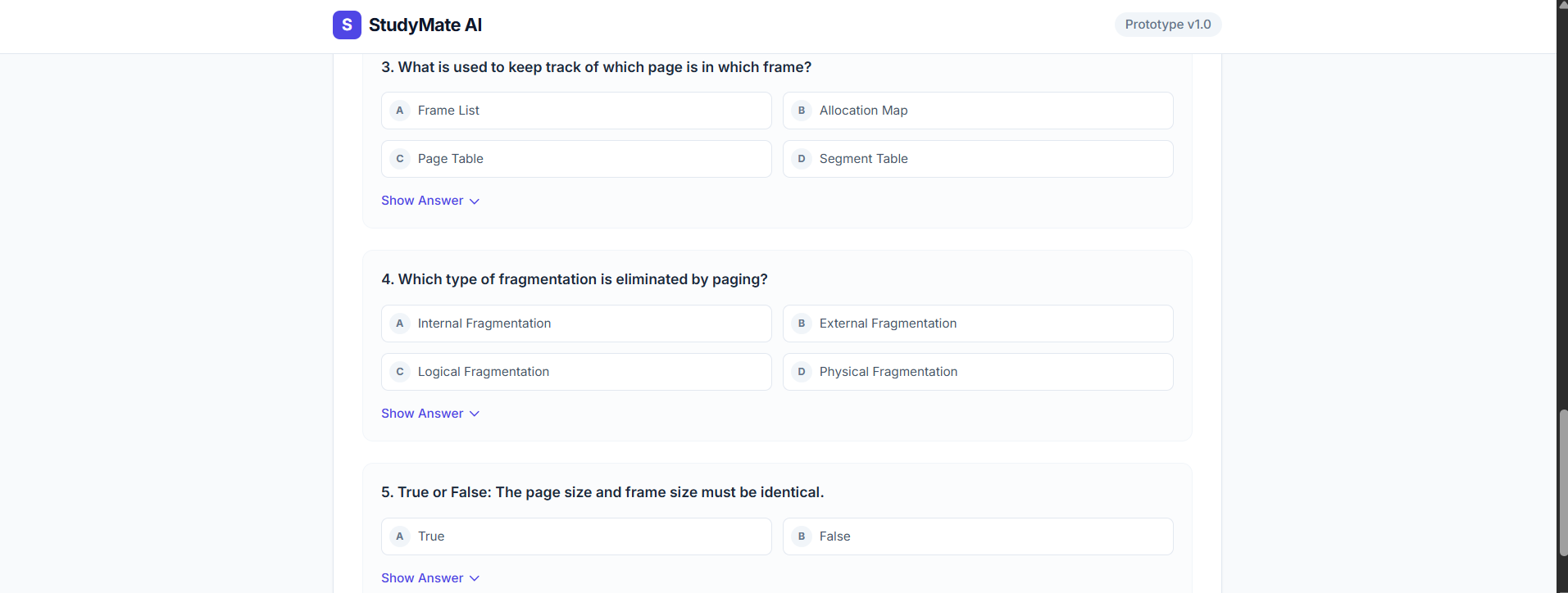1568x593 pixels.
Task: Select the Segment Table answer option
Action: (x=977, y=159)
